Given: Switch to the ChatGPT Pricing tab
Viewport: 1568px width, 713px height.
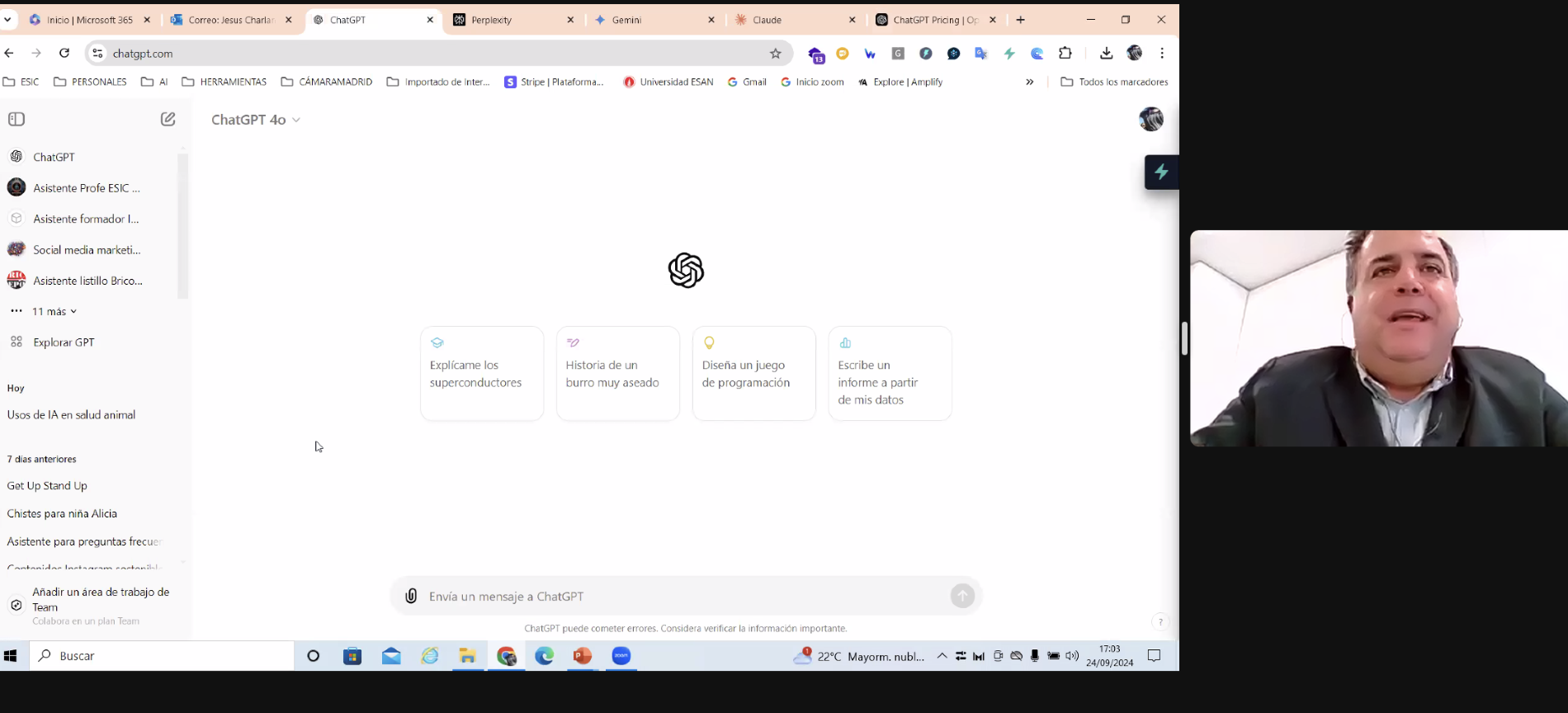Looking at the screenshot, I should pos(937,20).
